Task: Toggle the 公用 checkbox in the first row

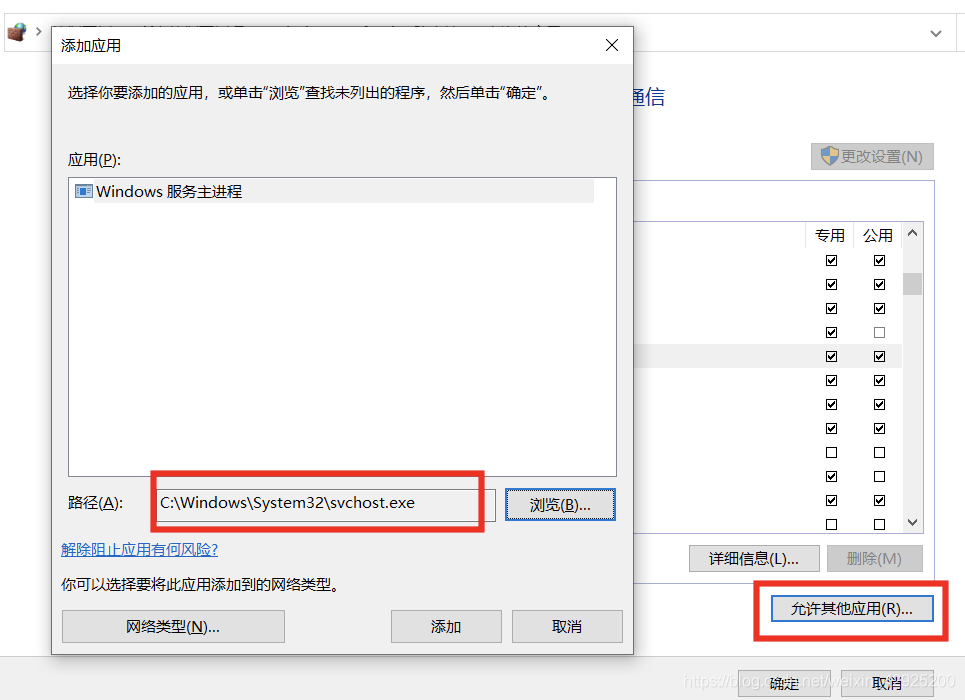Action: [x=879, y=260]
